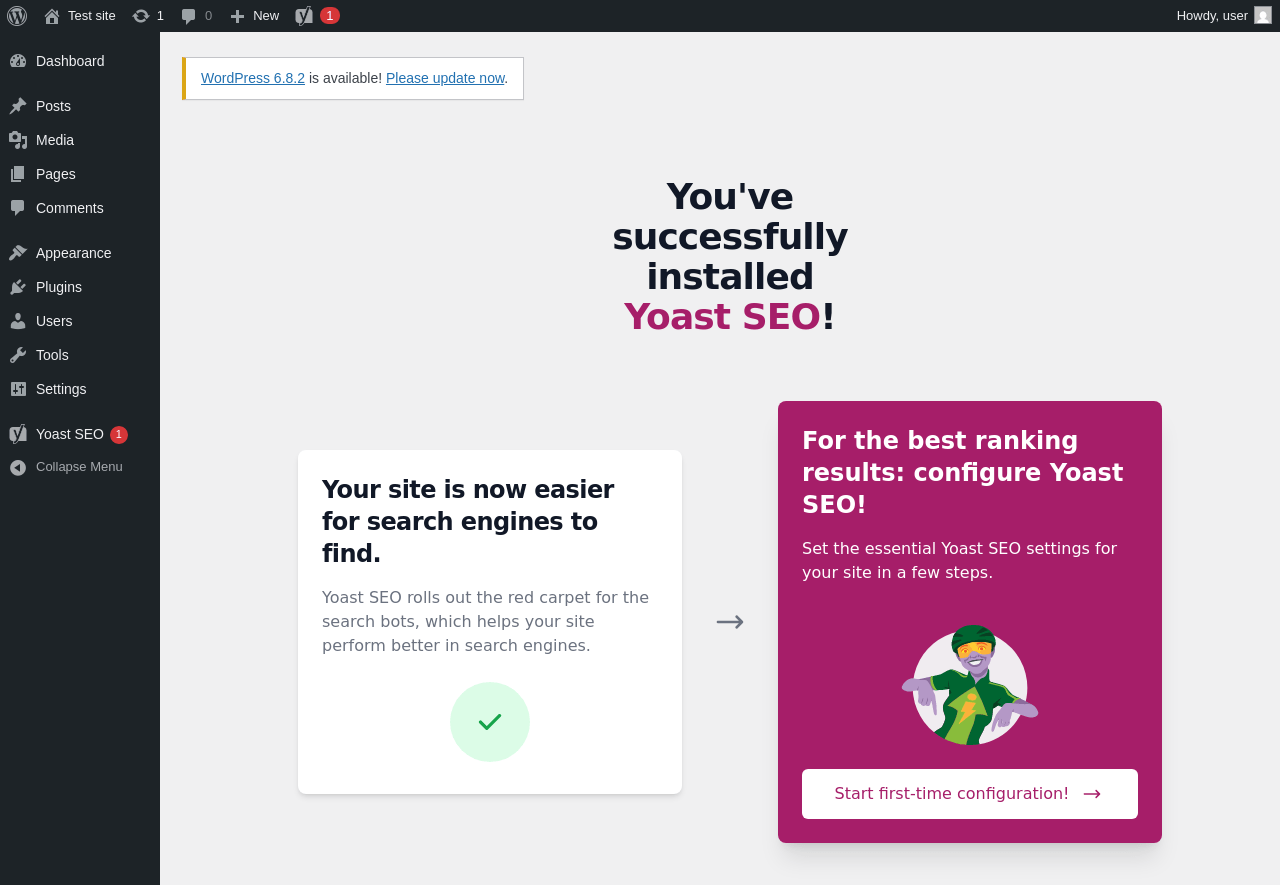Click the "Yoast SEO" magenta title text
1280x885 pixels.
722,317
